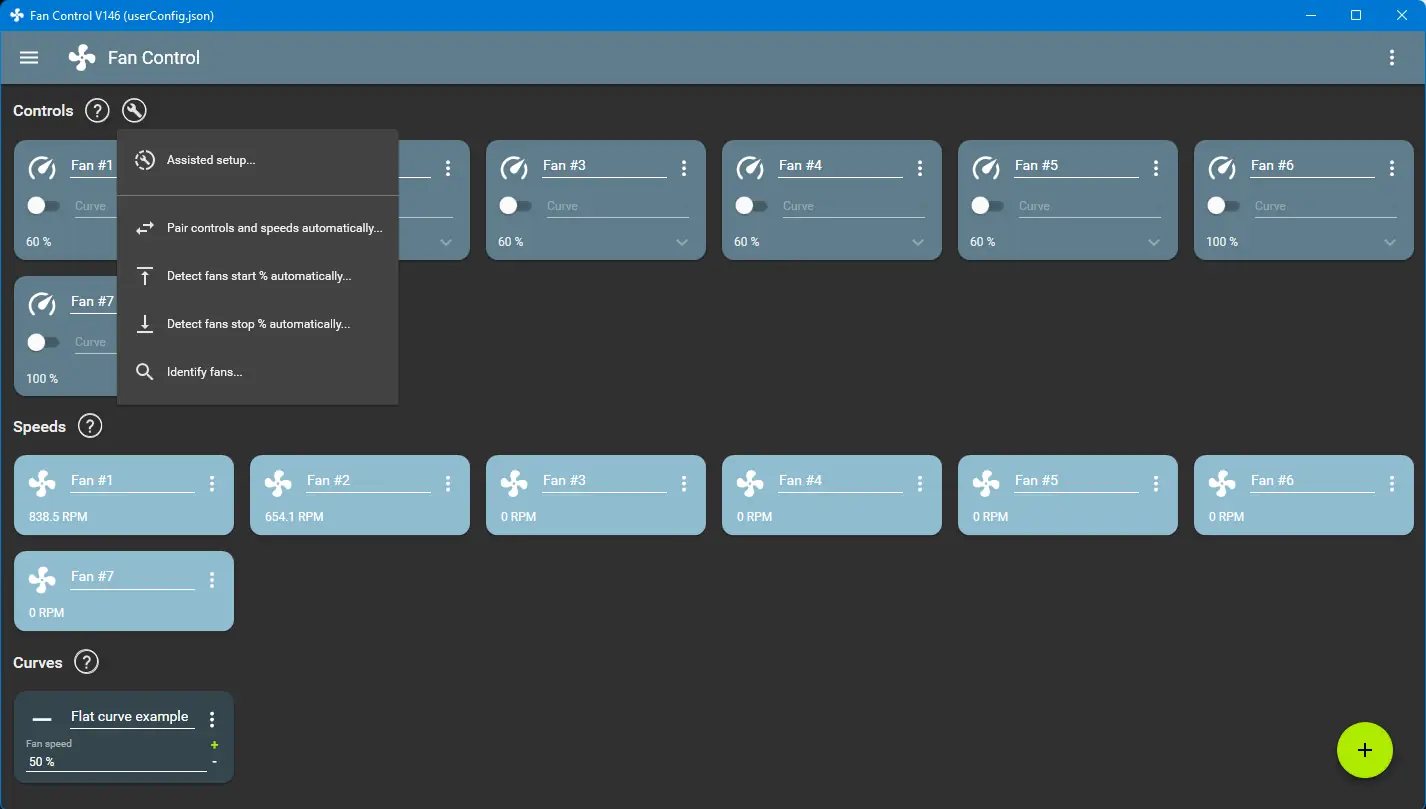Open the Curve dropdown on Fan #4 control

(853, 206)
